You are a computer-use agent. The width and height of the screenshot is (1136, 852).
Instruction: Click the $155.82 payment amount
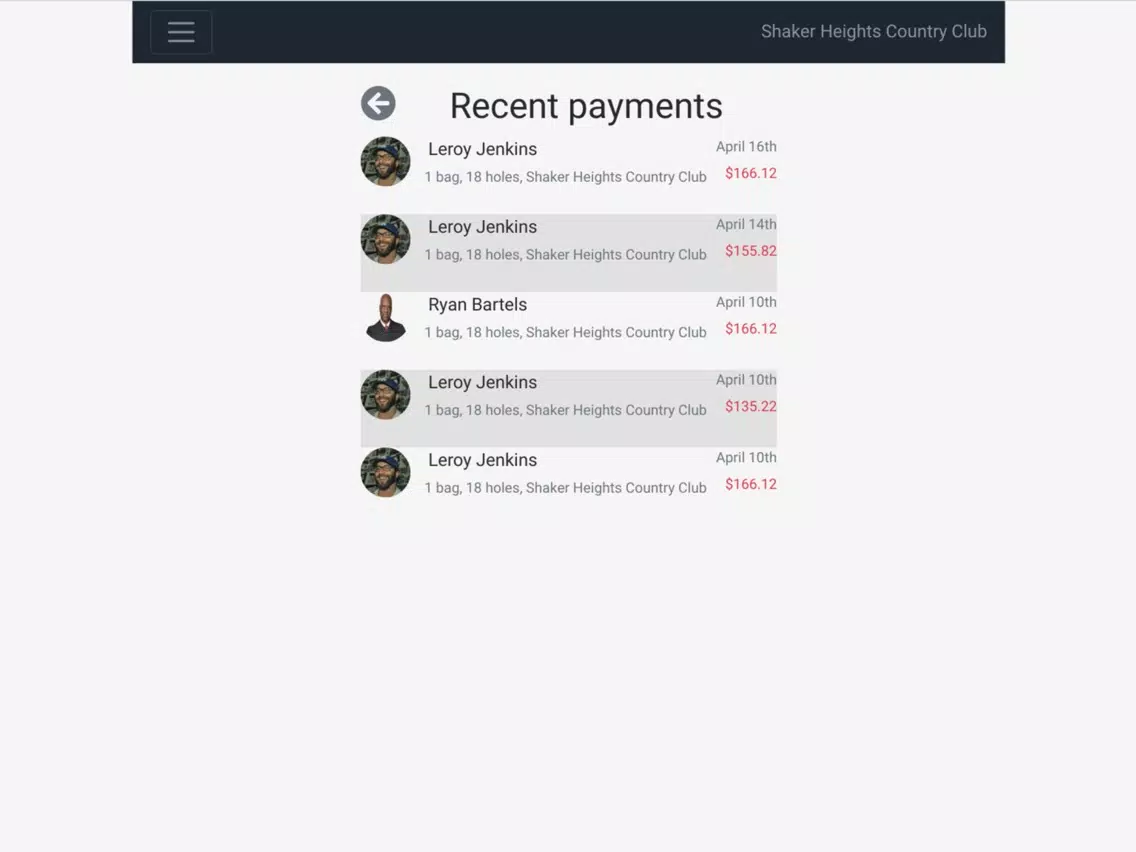click(x=751, y=251)
